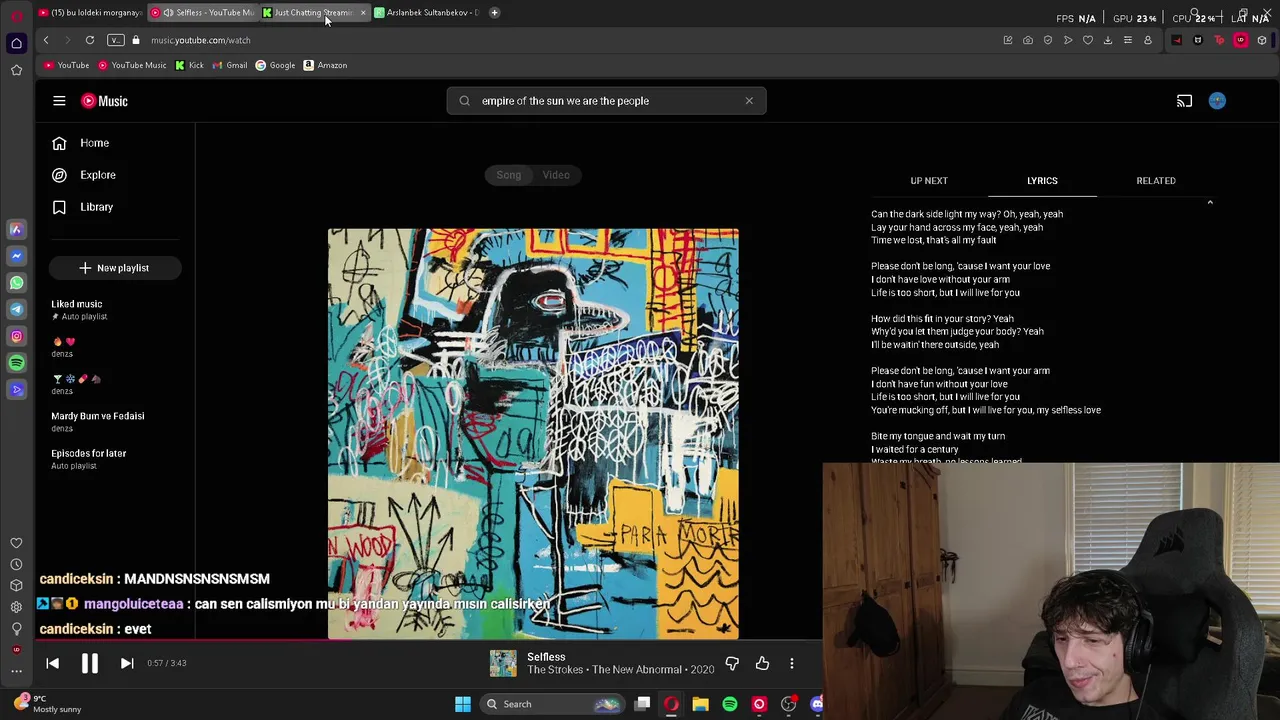Like the song Selfless
This screenshot has height=720, width=1280.
[762, 663]
